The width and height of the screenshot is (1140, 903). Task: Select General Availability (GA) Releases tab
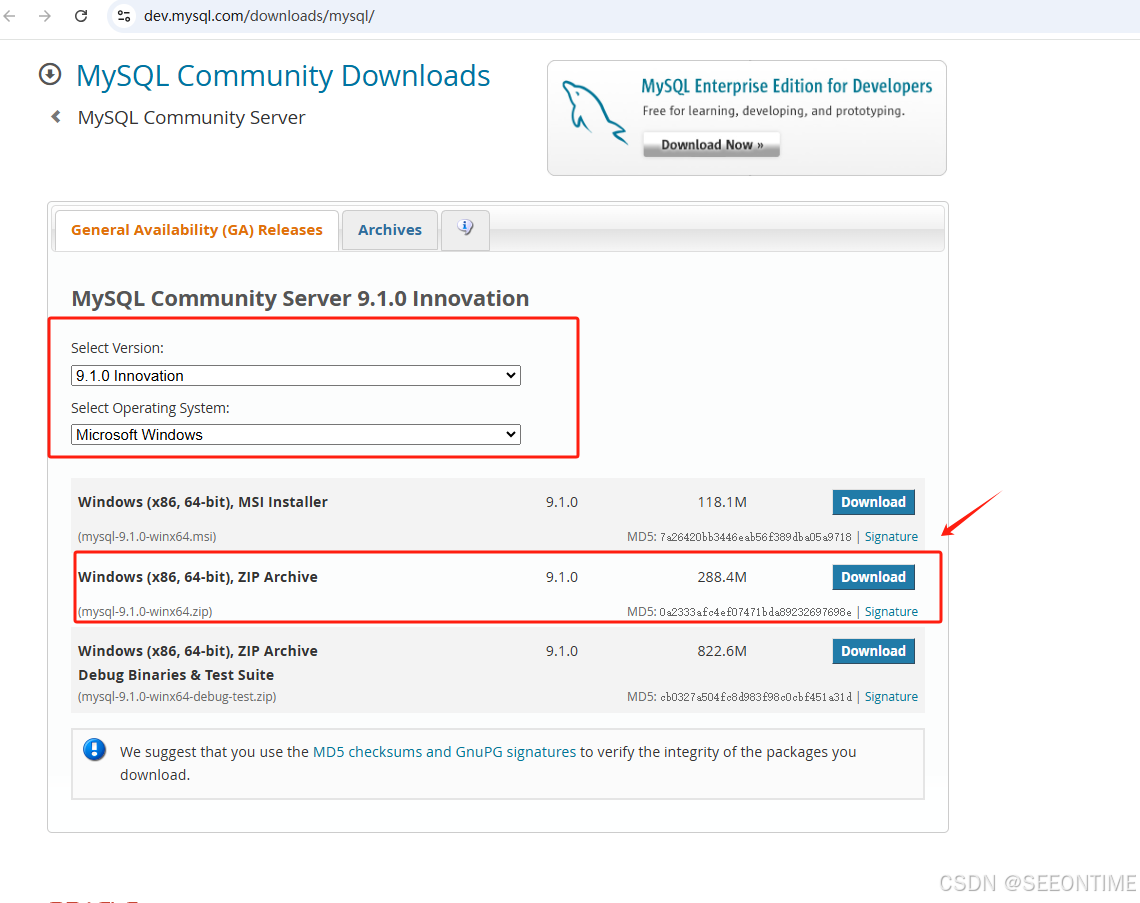pyautogui.click(x=196, y=230)
